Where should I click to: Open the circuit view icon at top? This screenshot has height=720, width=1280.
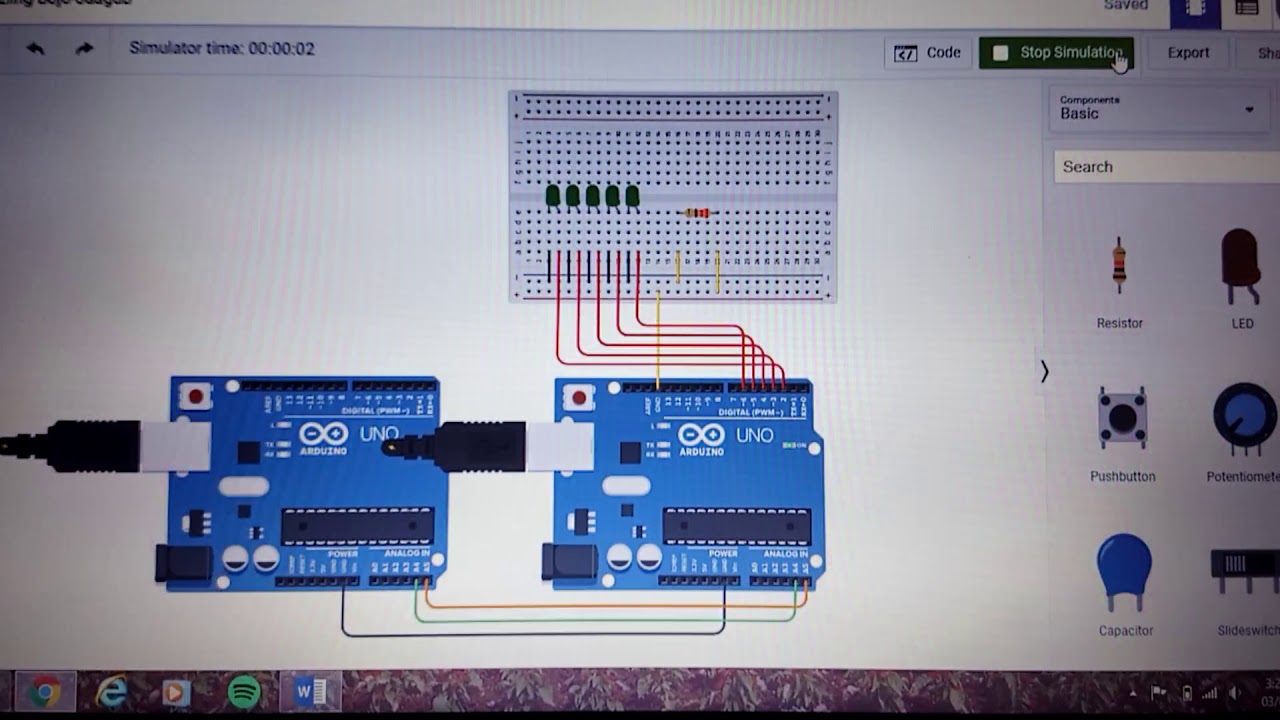[x=1195, y=9]
